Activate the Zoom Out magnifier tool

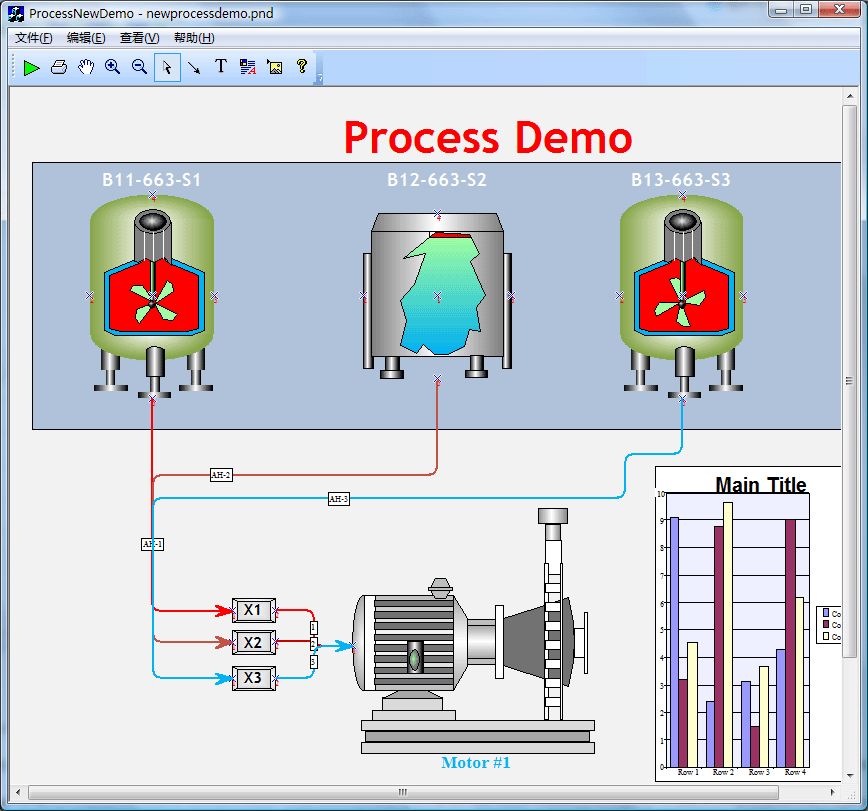[139, 67]
